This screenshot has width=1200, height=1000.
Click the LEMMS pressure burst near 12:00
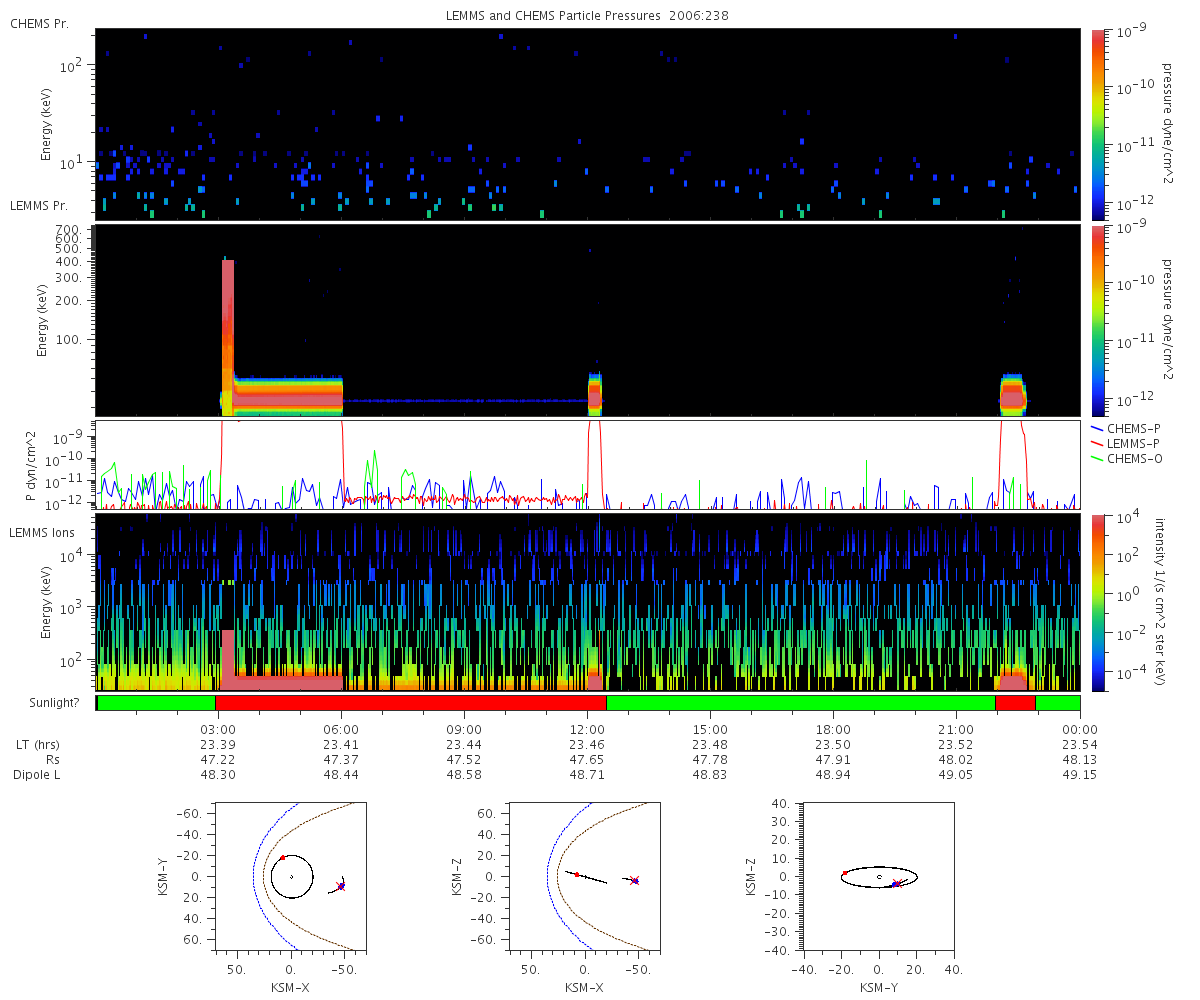coord(595,392)
